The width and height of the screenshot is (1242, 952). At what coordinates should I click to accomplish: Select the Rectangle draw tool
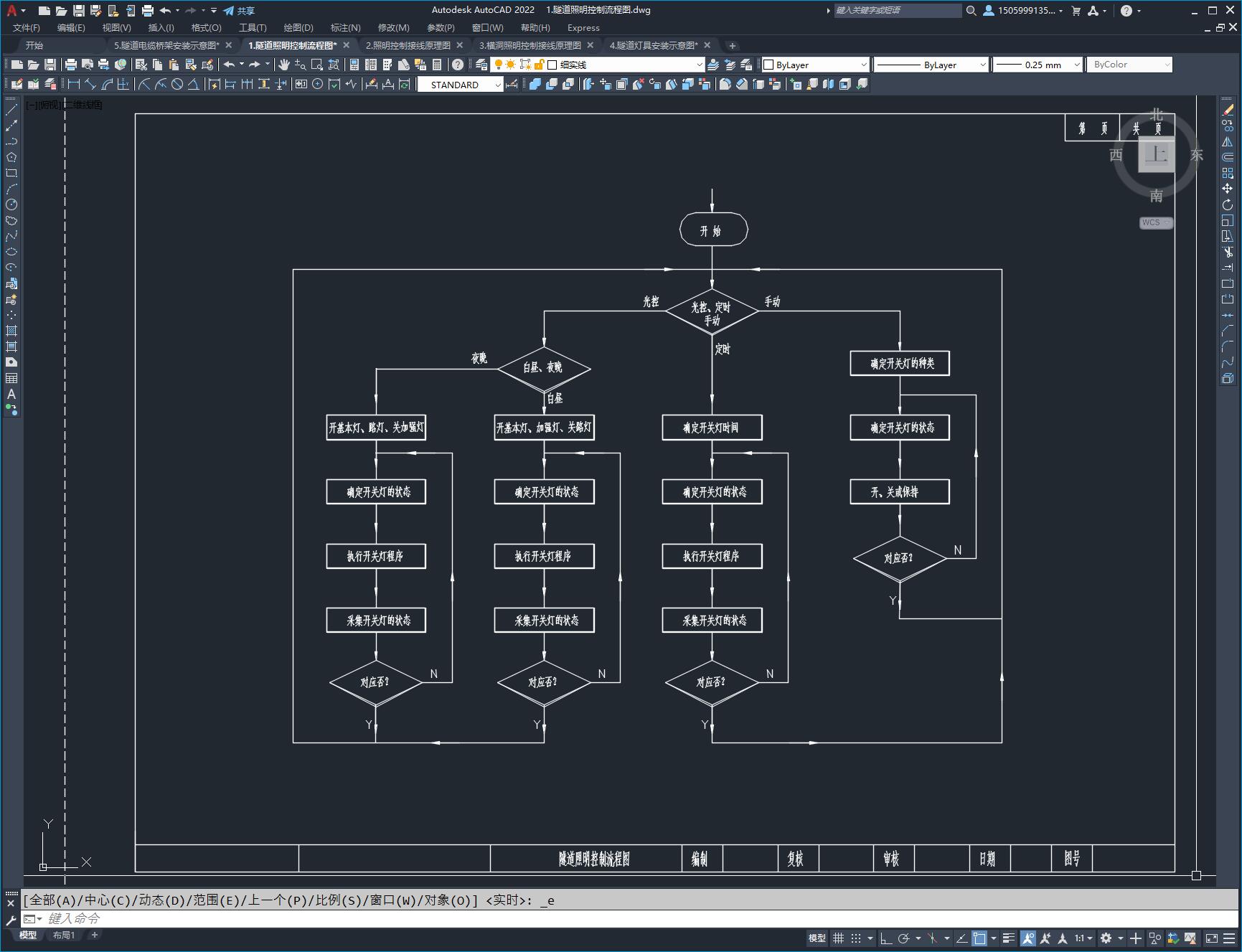11,173
